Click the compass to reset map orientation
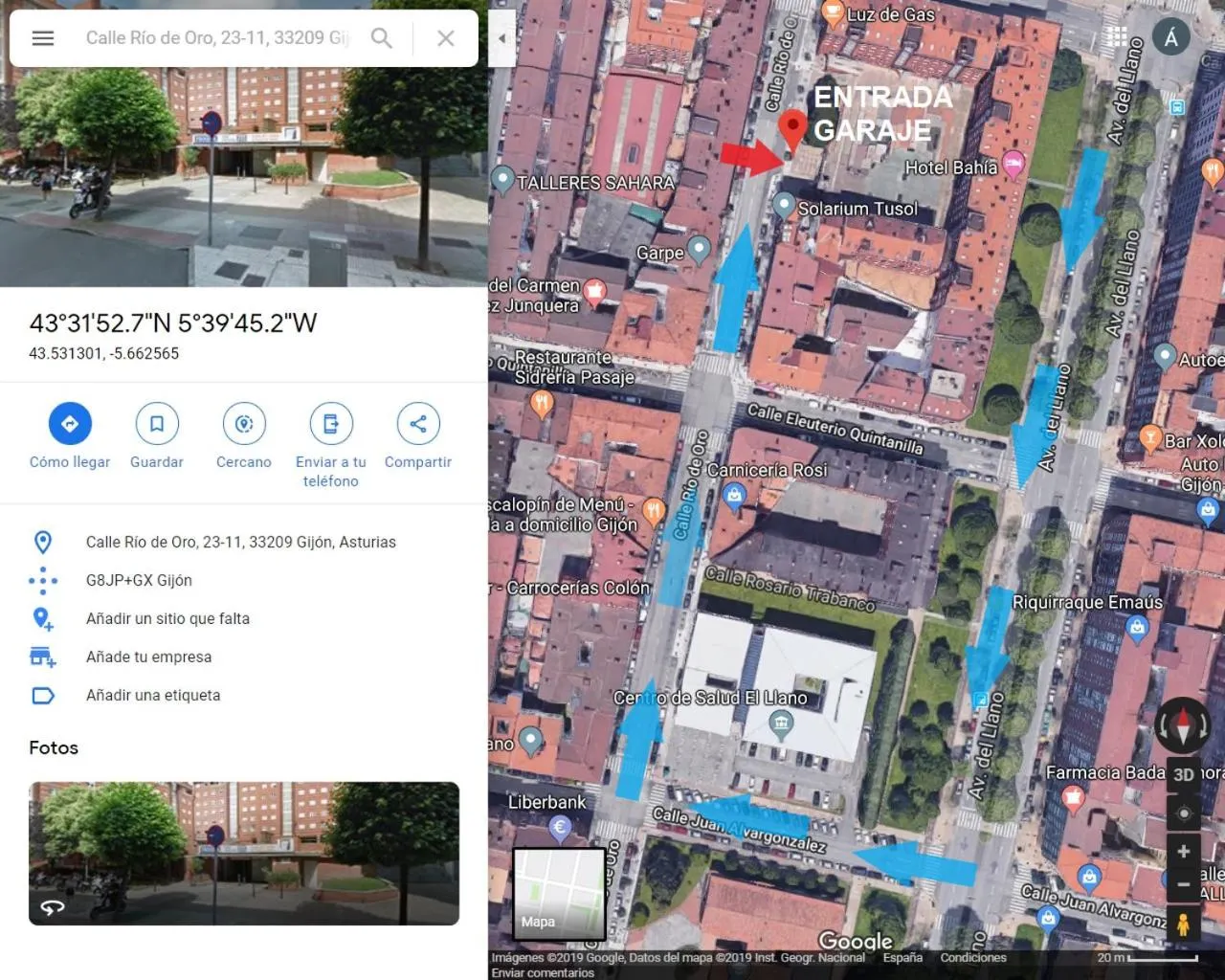Screen dimensions: 1225x980 [x=1183, y=725]
